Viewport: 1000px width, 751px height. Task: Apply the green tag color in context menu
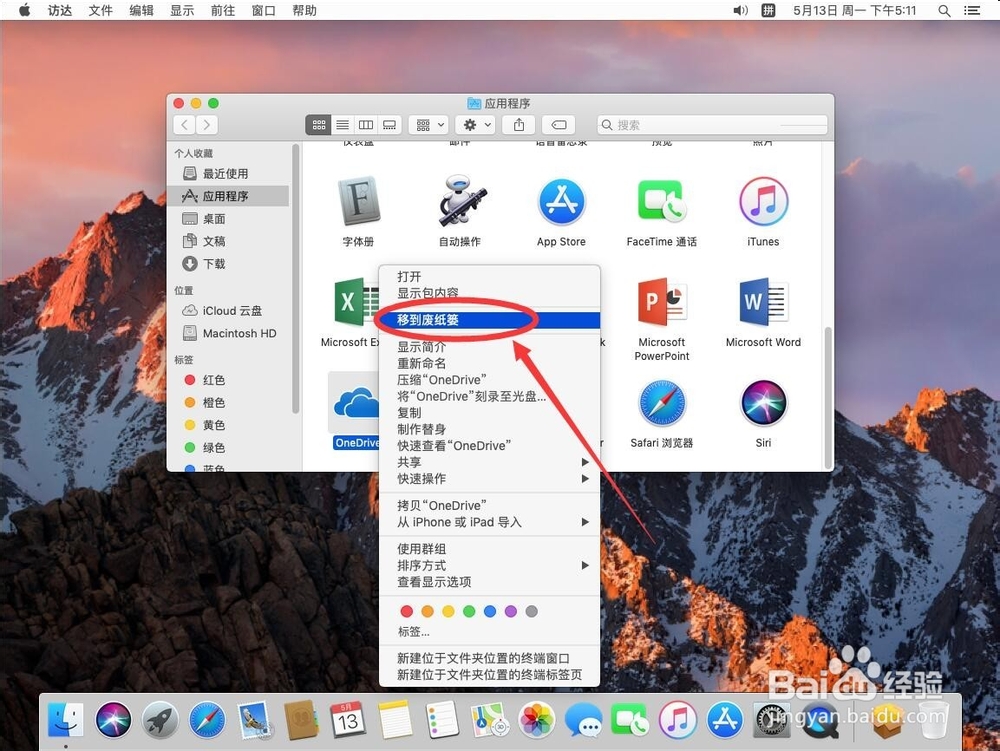point(469,611)
